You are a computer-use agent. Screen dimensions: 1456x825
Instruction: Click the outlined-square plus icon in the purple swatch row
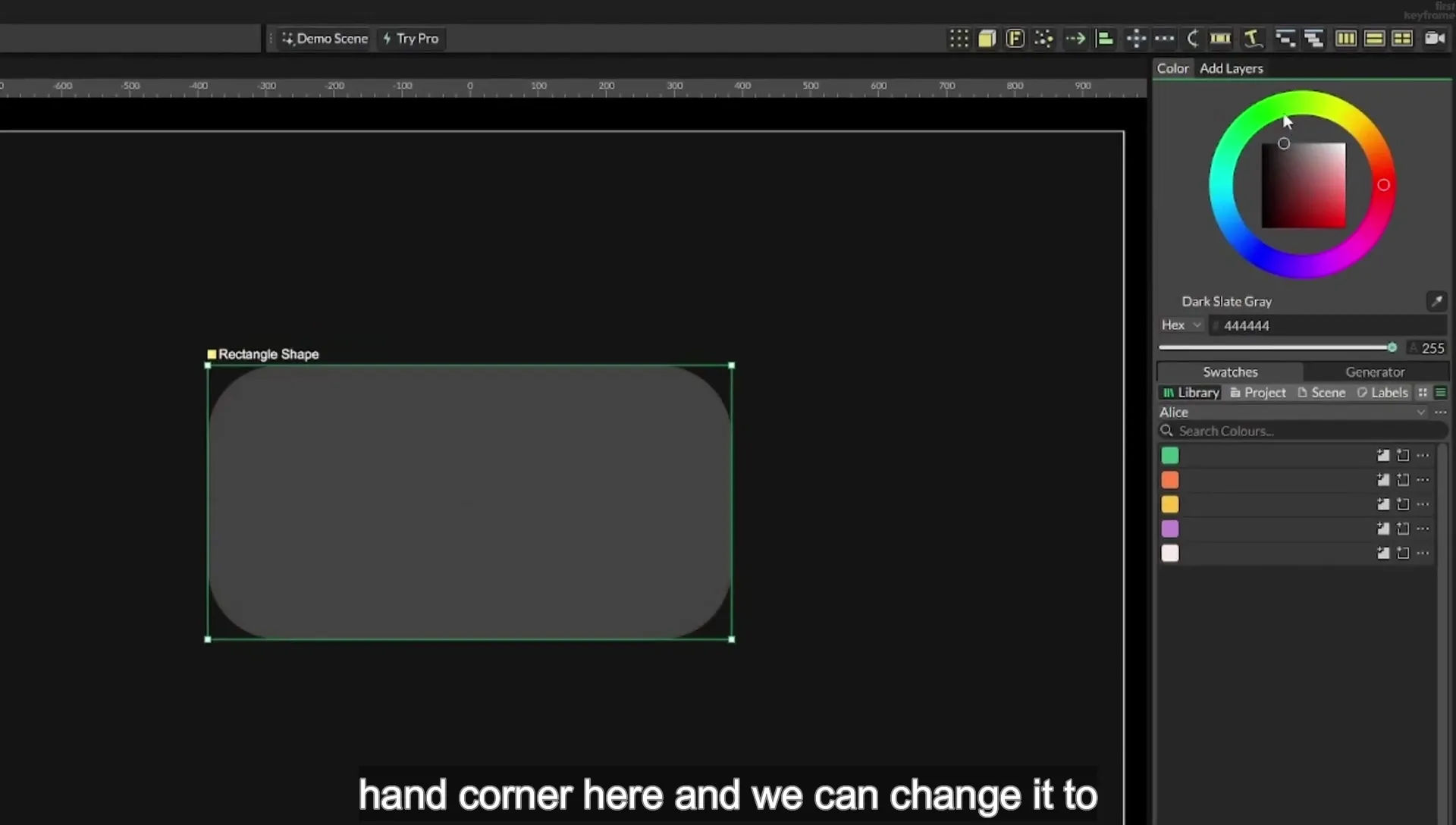(x=1403, y=529)
